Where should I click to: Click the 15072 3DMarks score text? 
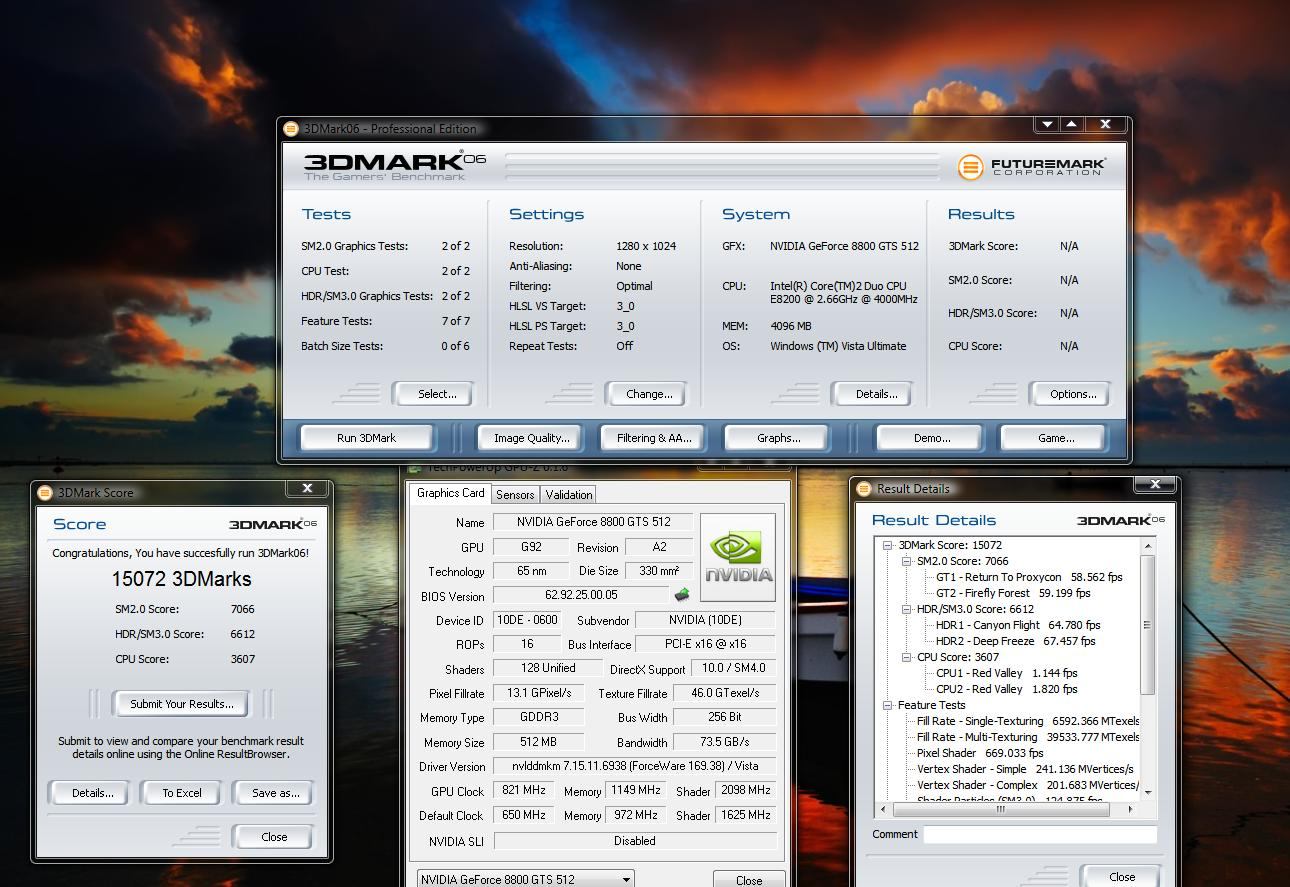tap(181, 579)
